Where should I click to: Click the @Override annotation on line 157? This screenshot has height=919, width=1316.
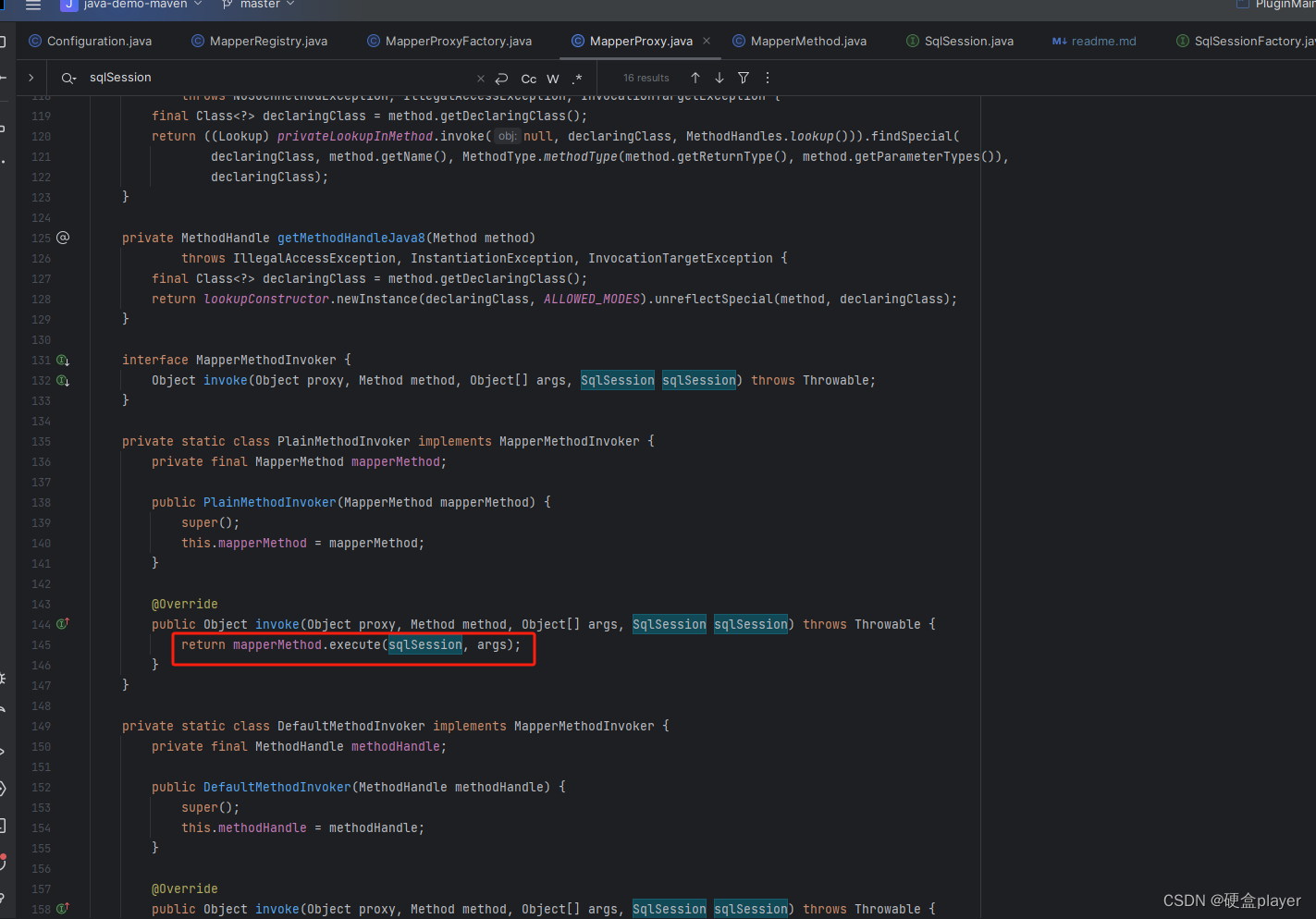[x=185, y=888]
